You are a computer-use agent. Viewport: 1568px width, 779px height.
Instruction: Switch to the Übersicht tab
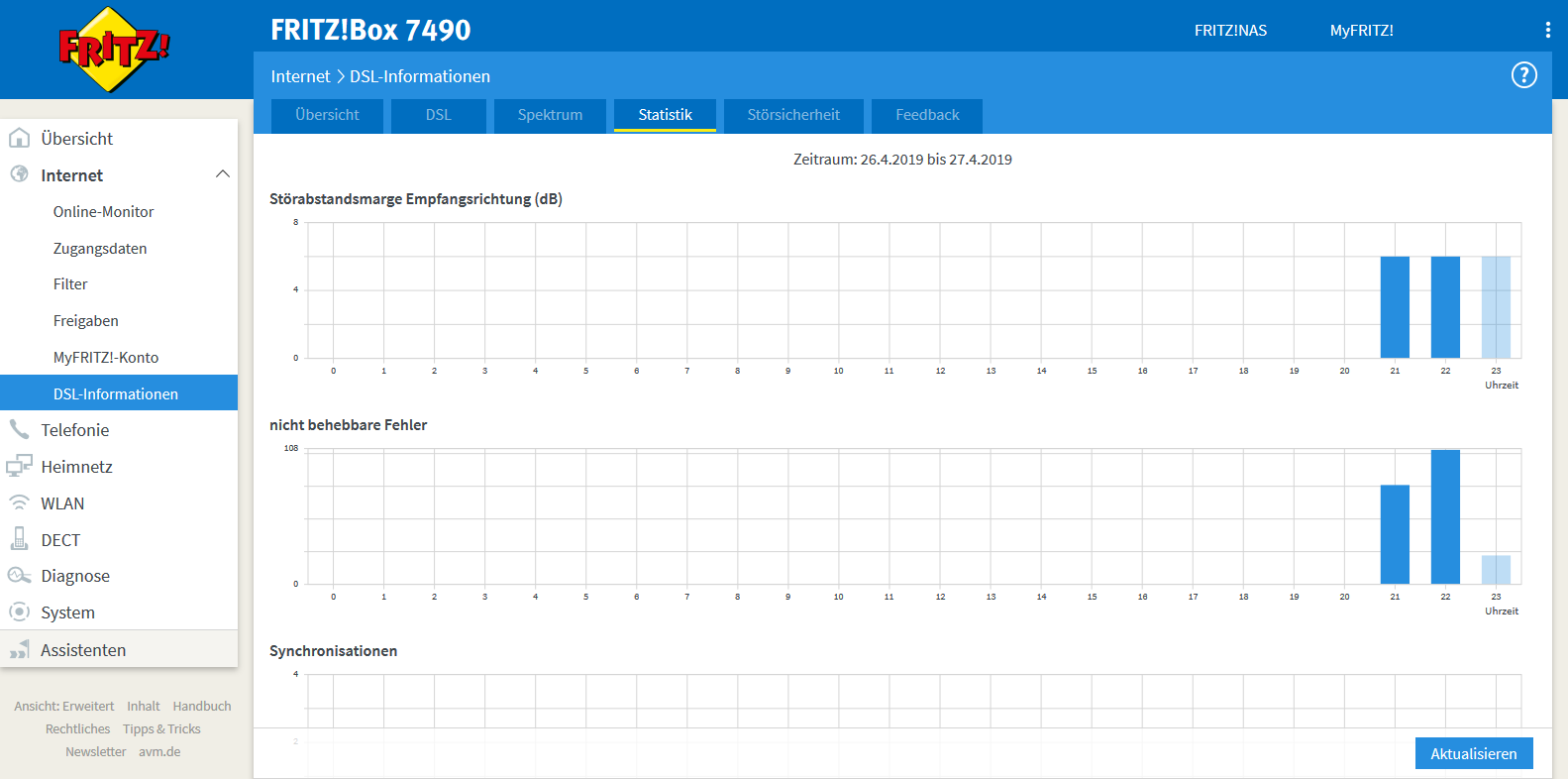[x=327, y=115]
